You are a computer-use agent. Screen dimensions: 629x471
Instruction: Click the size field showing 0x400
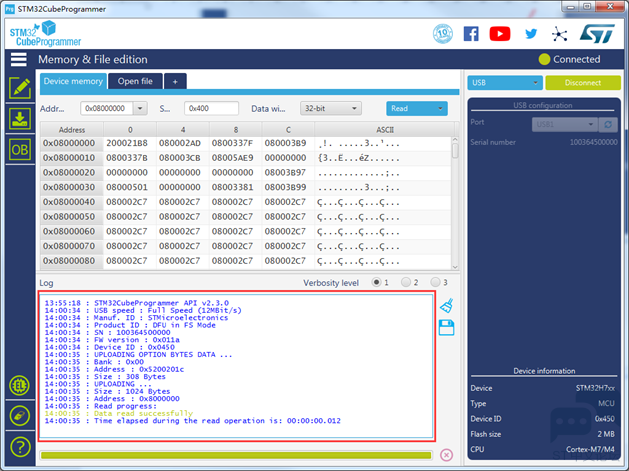coord(211,108)
